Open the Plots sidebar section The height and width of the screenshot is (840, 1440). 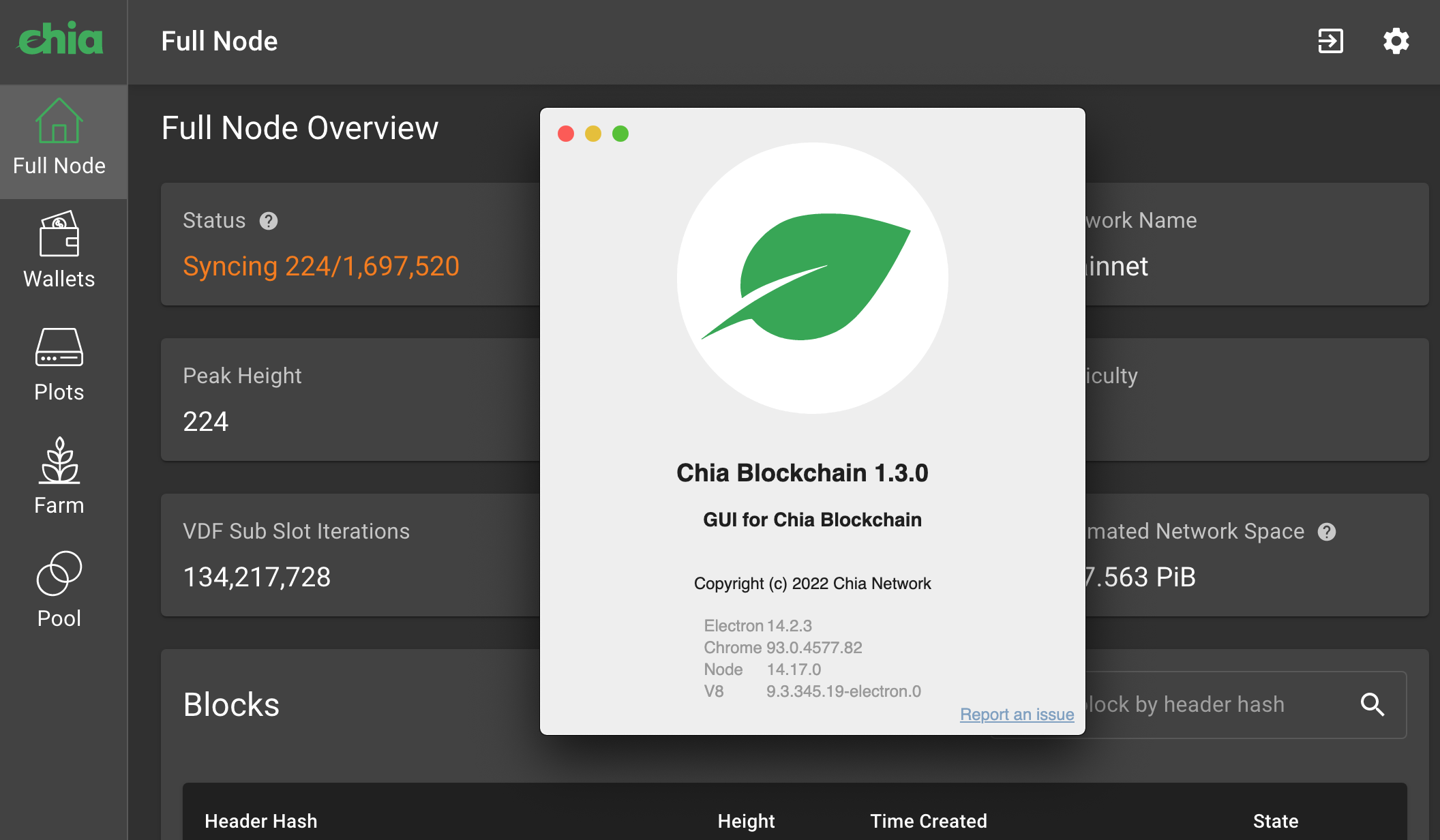59,364
